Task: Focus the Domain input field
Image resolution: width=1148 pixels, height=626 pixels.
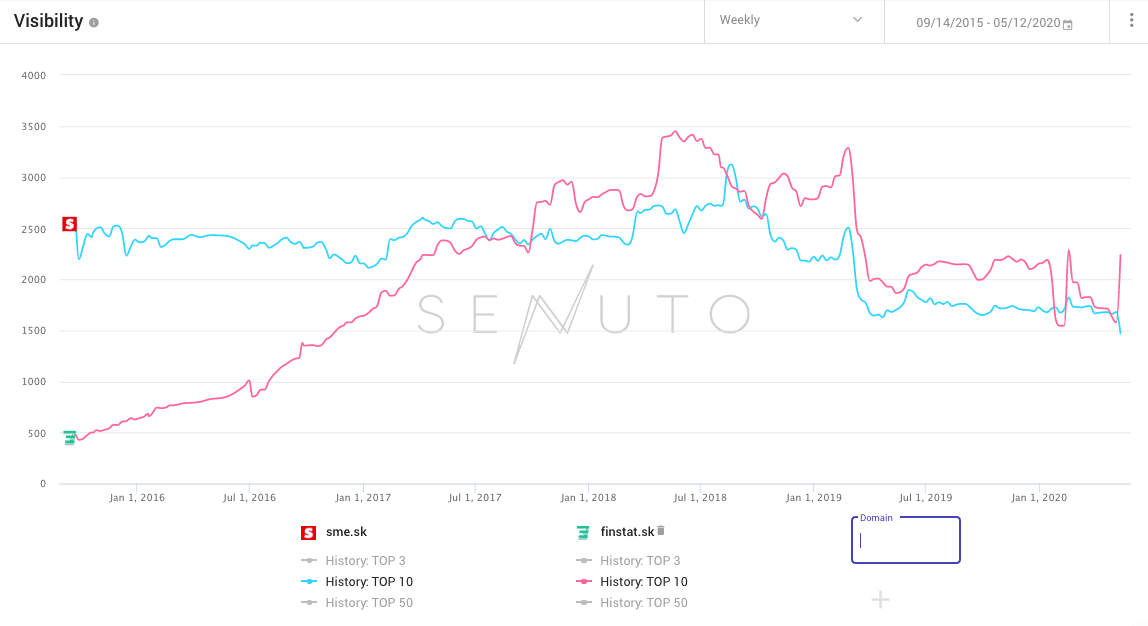Action: [905, 541]
